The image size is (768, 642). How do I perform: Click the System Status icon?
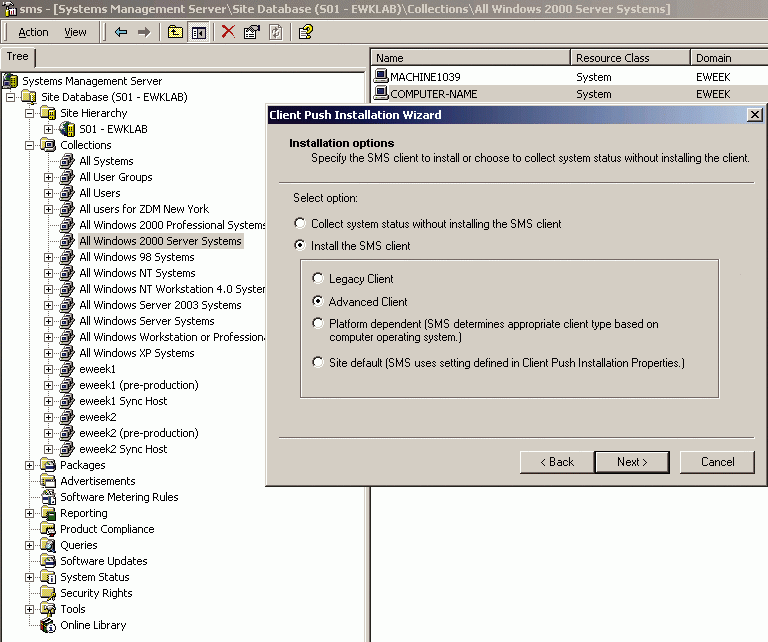click(x=48, y=577)
